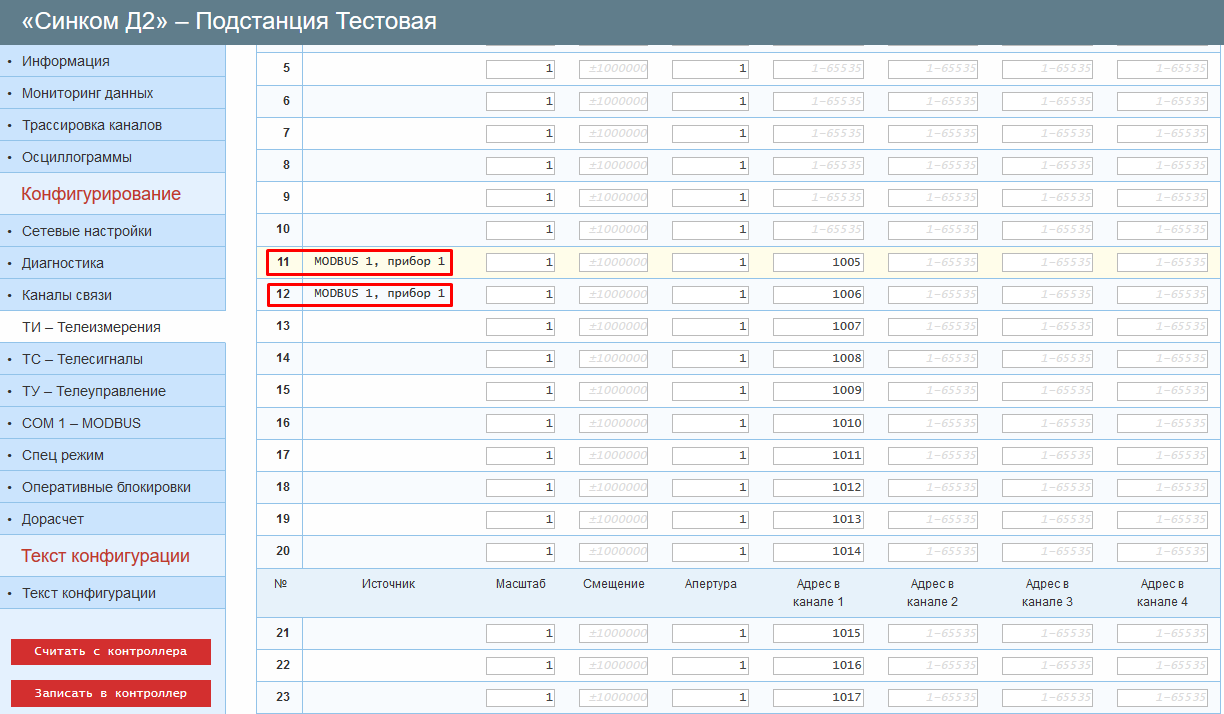Image resolution: width=1224 pixels, height=714 pixels.
Task: Click Записать в контроллер button
Action: point(111,693)
